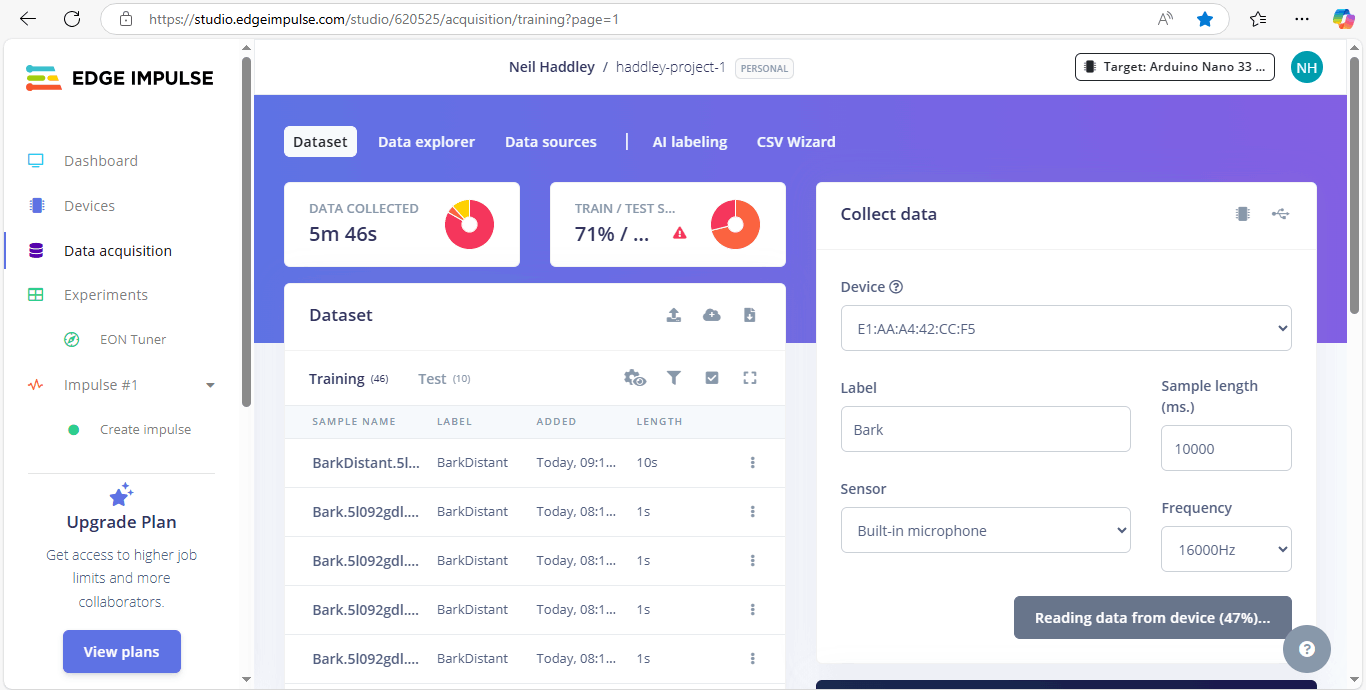Open Devices in sidebar
This screenshot has height=690, width=1366.
pyautogui.click(x=89, y=206)
